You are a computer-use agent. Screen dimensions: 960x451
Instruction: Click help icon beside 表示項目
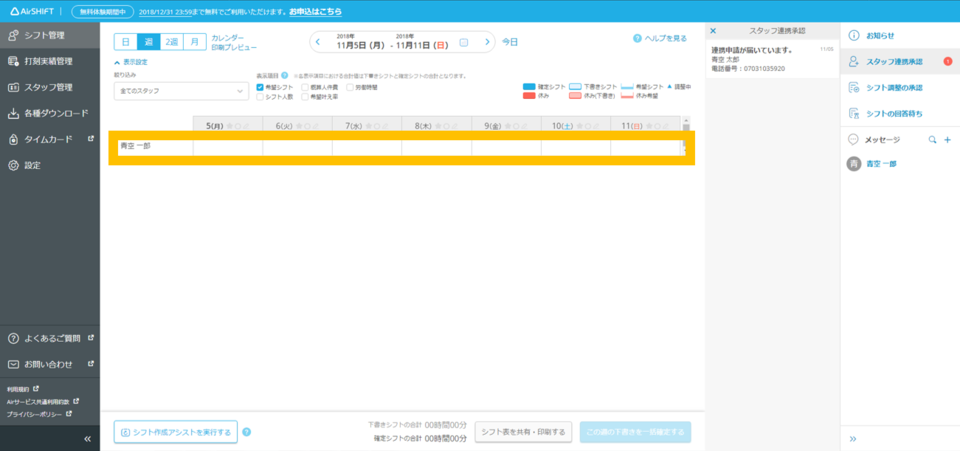286,75
